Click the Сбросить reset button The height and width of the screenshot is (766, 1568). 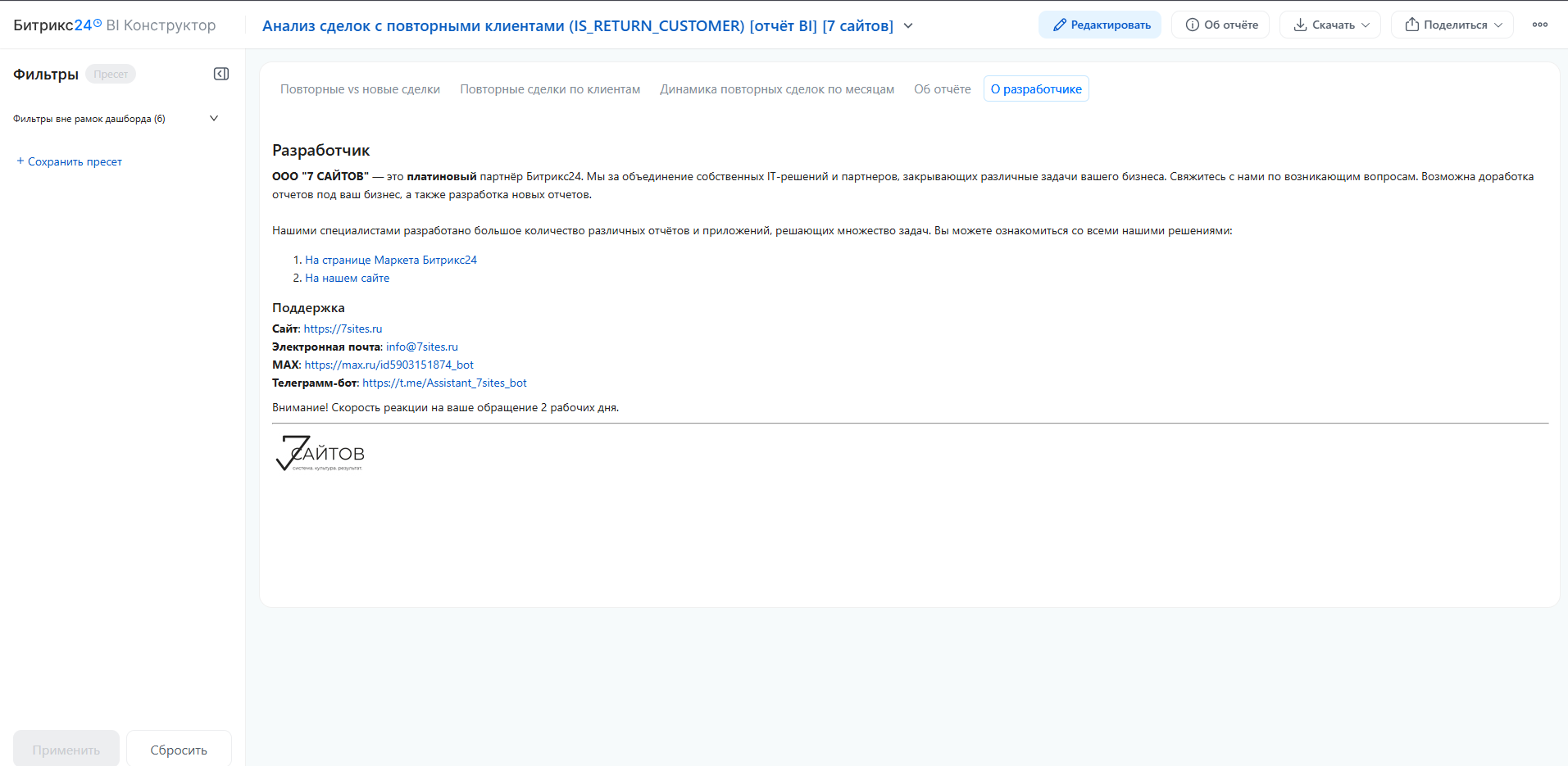179,750
